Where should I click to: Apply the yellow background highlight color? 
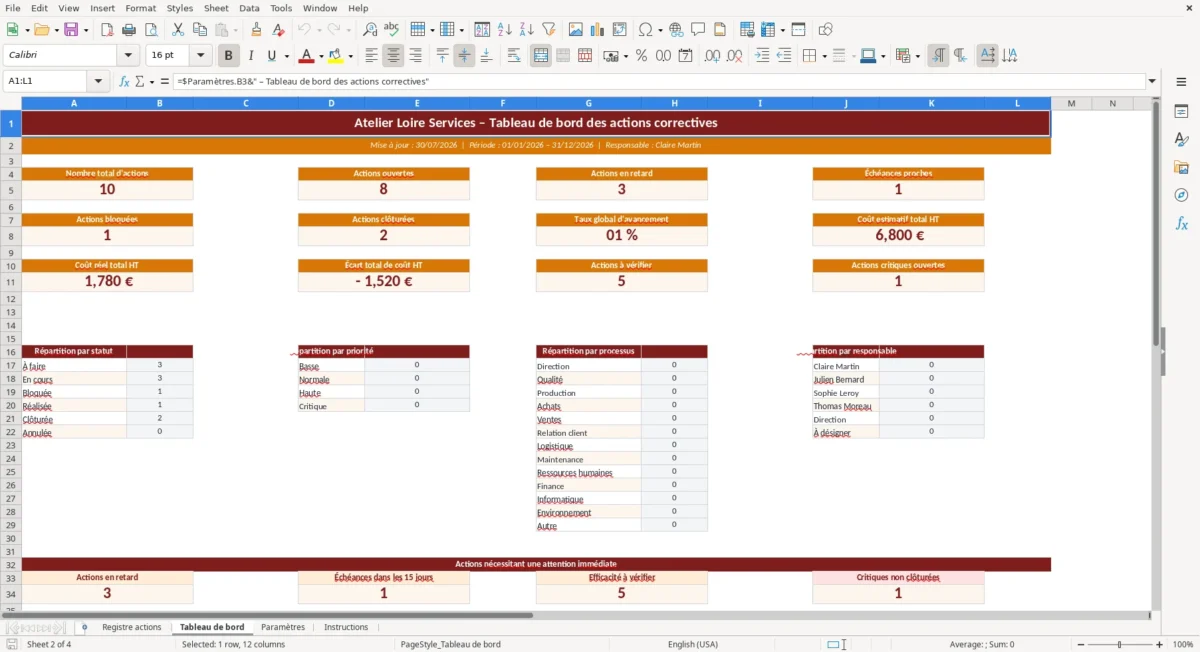pos(336,56)
